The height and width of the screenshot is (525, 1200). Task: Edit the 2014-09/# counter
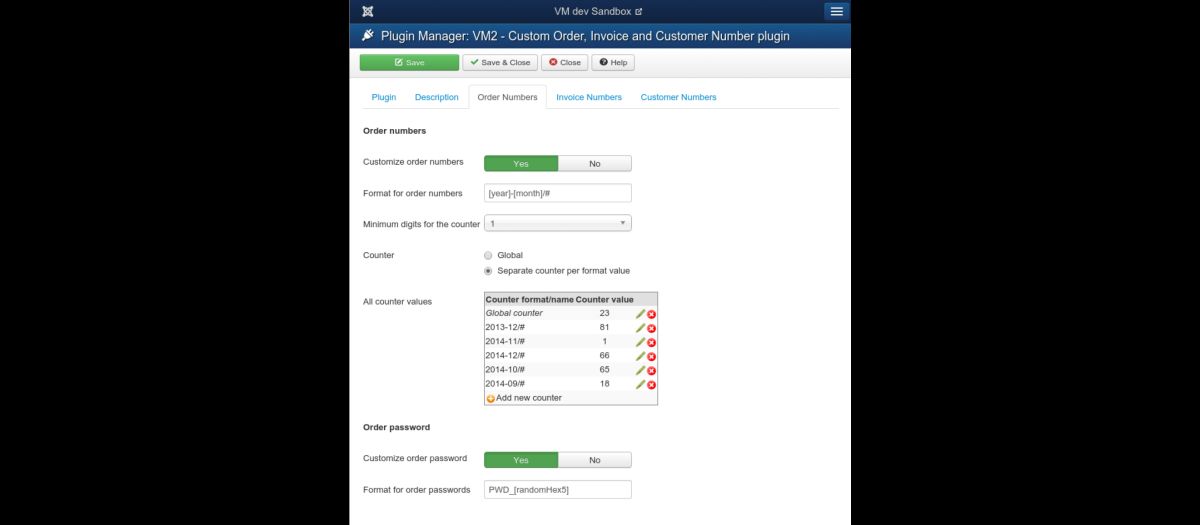click(640, 384)
